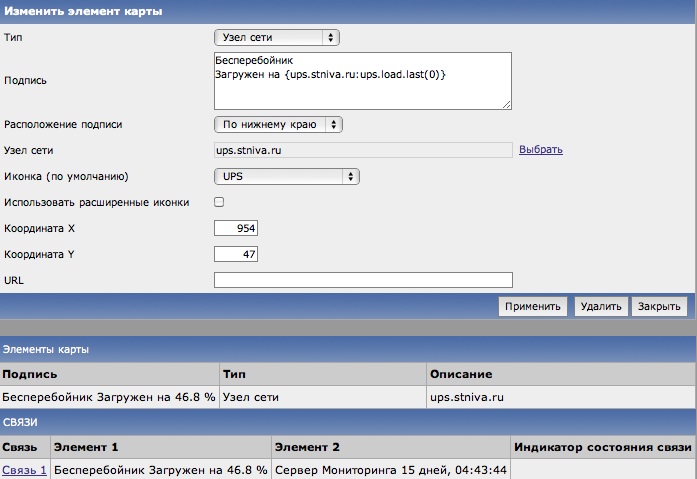Focus the Подпись text area
Image resolution: width=697 pixels, height=479 pixels.
[x=362, y=80]
